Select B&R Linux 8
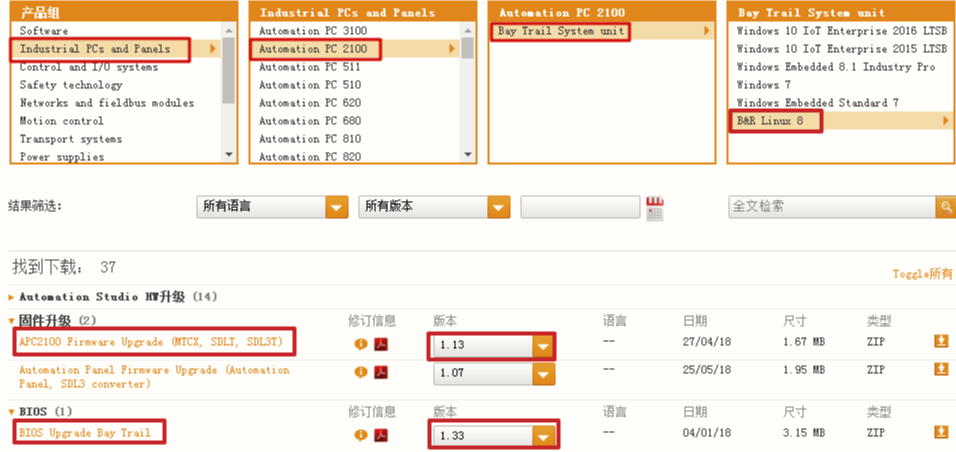 [769, 121]
